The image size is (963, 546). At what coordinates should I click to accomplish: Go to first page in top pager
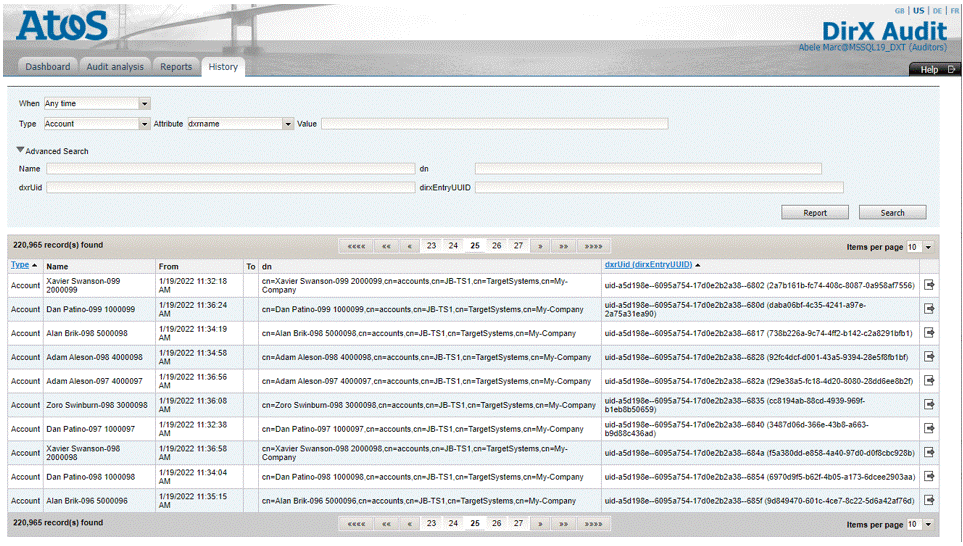(356, 245)
